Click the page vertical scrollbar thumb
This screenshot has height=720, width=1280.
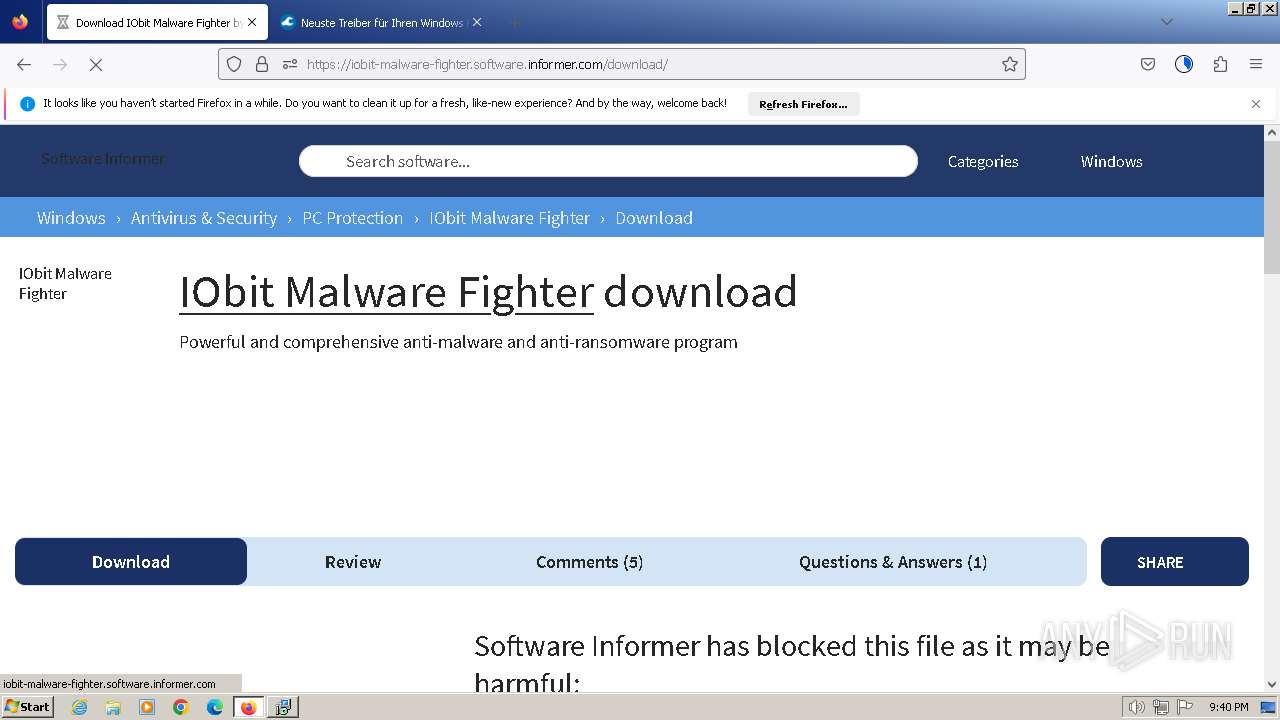(1272, 208)
